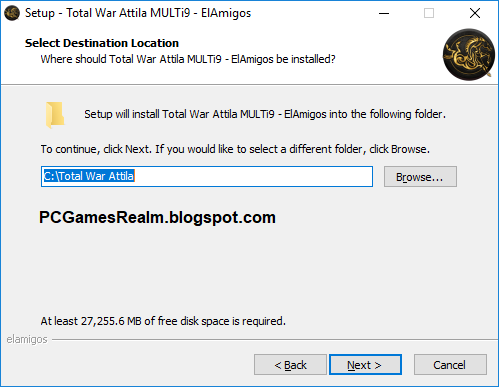The height and width of the screenshot is (387, 499).
Task: Click the elamigos label near divider
Action: (27, 339)
